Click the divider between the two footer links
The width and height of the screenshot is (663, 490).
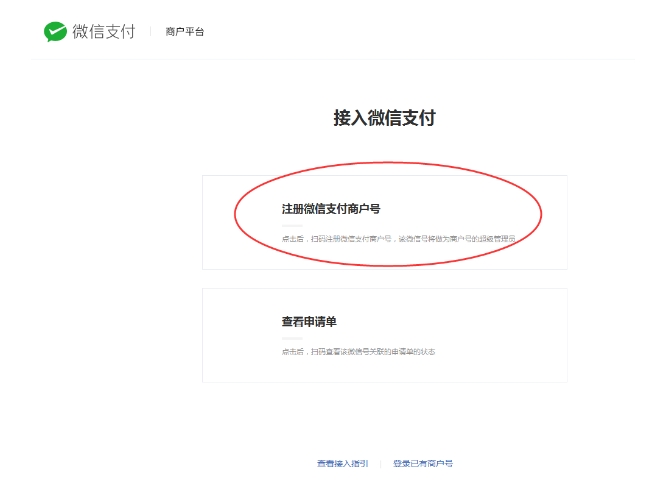[380, 464]
